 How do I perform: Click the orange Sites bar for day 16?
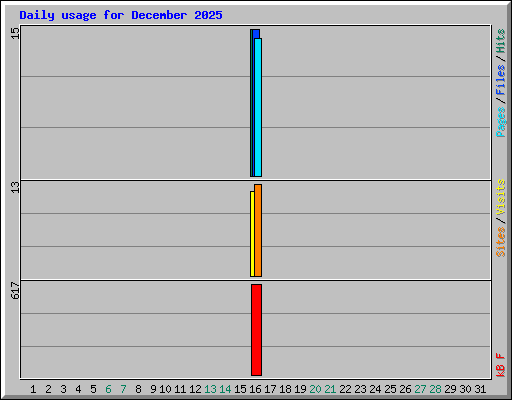258,230
